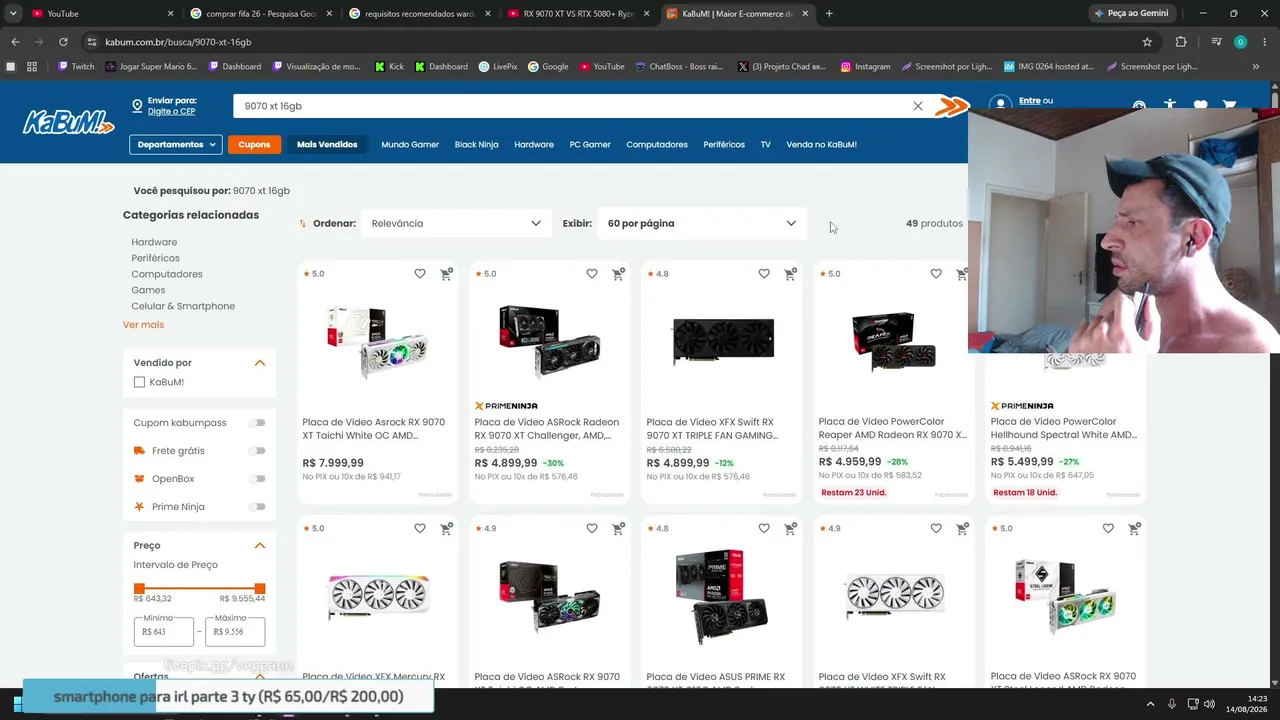The height and width of the screenshot is (720, 1280).
Task: Switch on the Prime Ninja filter
Action: 258,507
